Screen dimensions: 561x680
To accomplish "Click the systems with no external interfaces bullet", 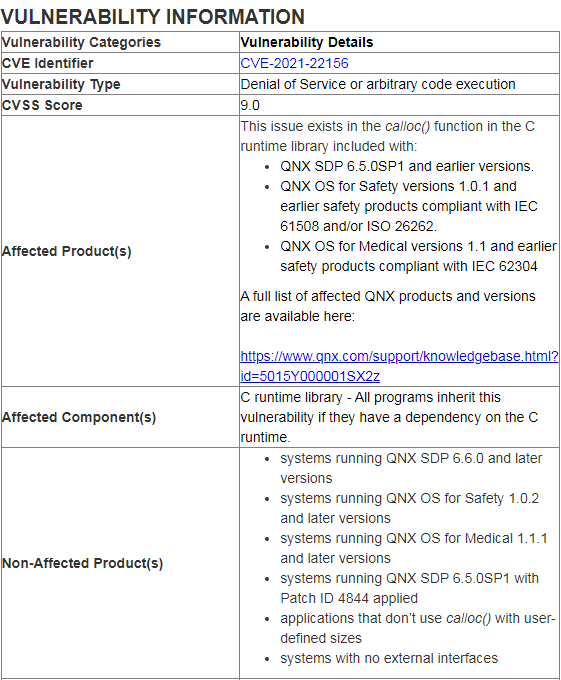I will pyautogui.click(x=389, y=658).
